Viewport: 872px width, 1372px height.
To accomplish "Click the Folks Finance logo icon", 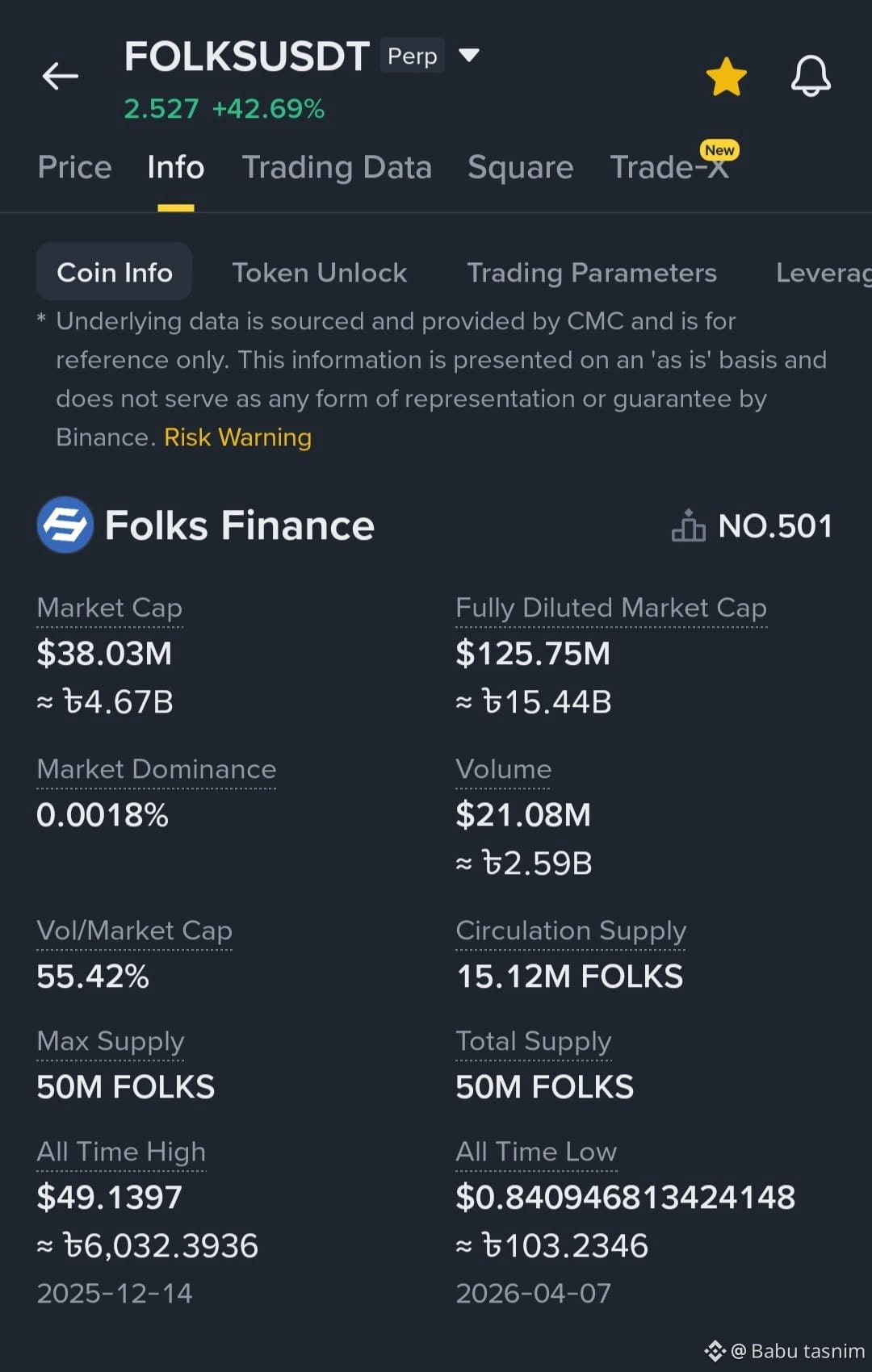I will coord(65,525).
